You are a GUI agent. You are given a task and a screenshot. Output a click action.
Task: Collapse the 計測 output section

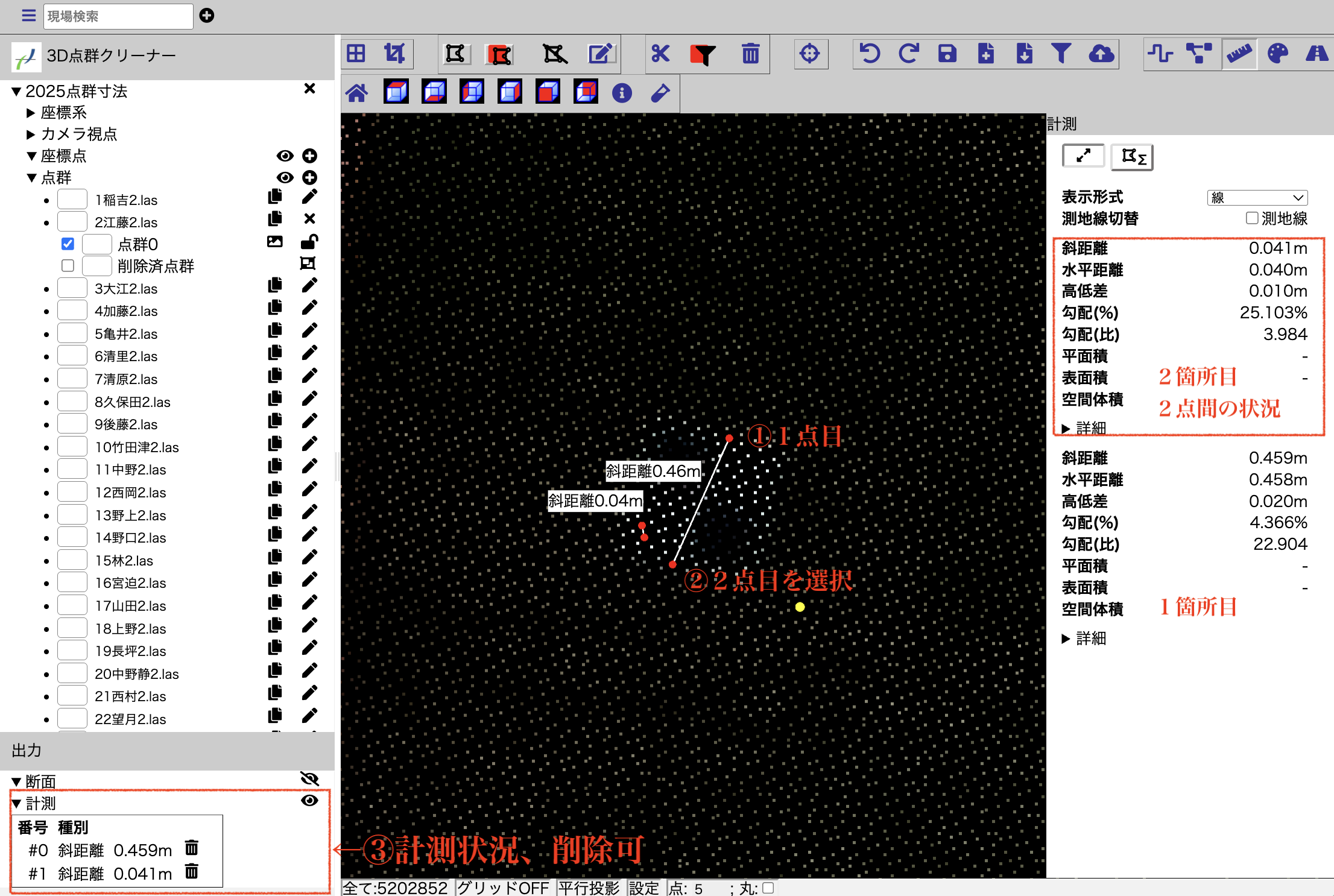(17, 804)
